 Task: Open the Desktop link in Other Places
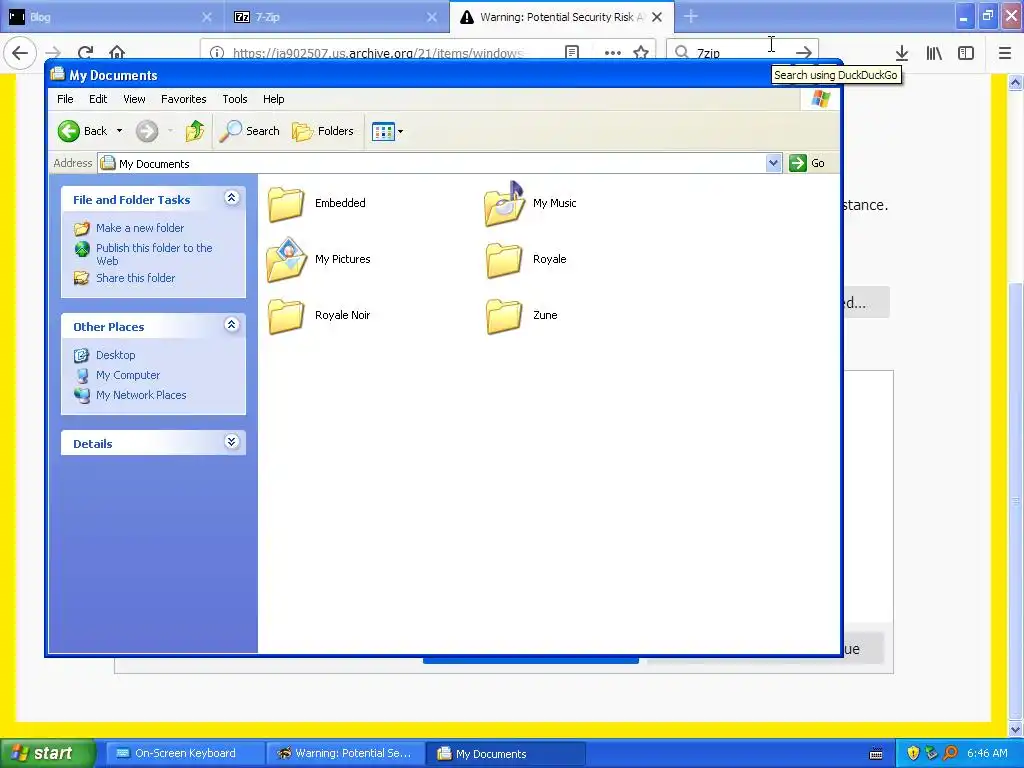click(116, 355)
